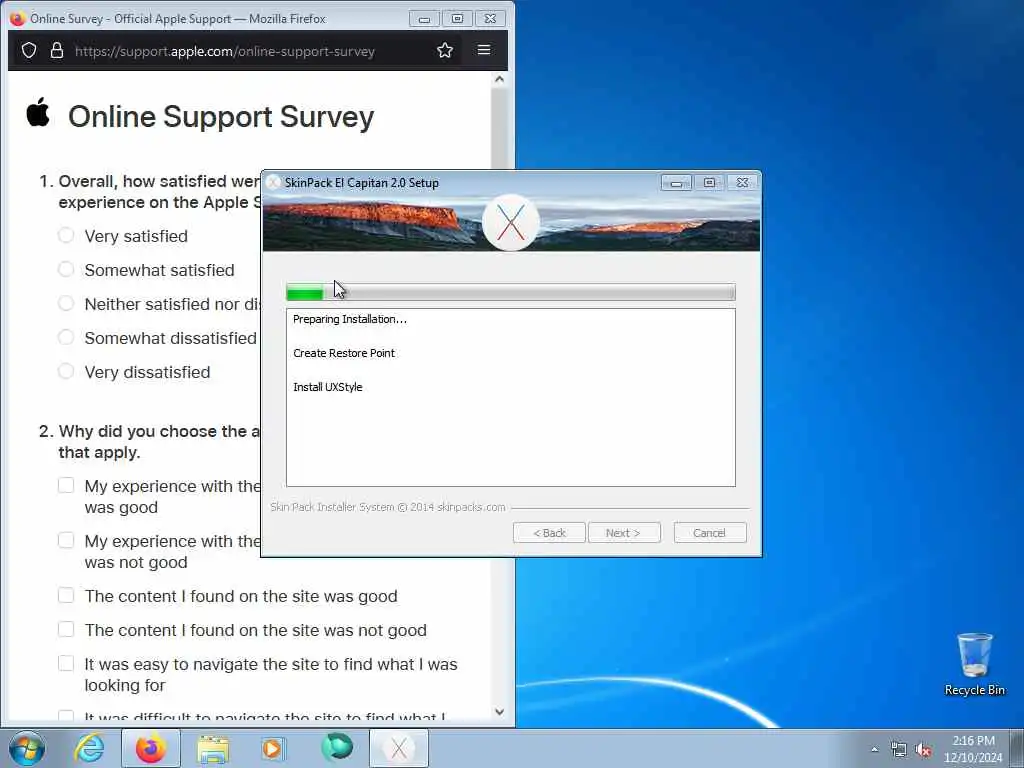Launch Internet Explorer from the taskbar
This screenshot has width=1024, height=768.
point(89,748)
